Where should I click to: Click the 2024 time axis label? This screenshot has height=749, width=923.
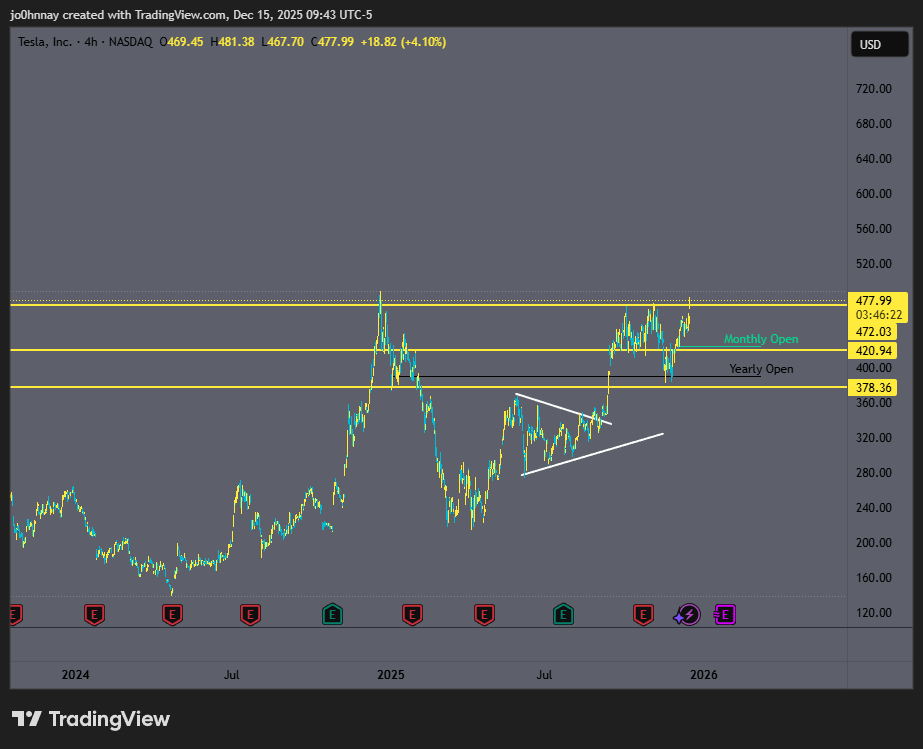[x=75, y=675]
